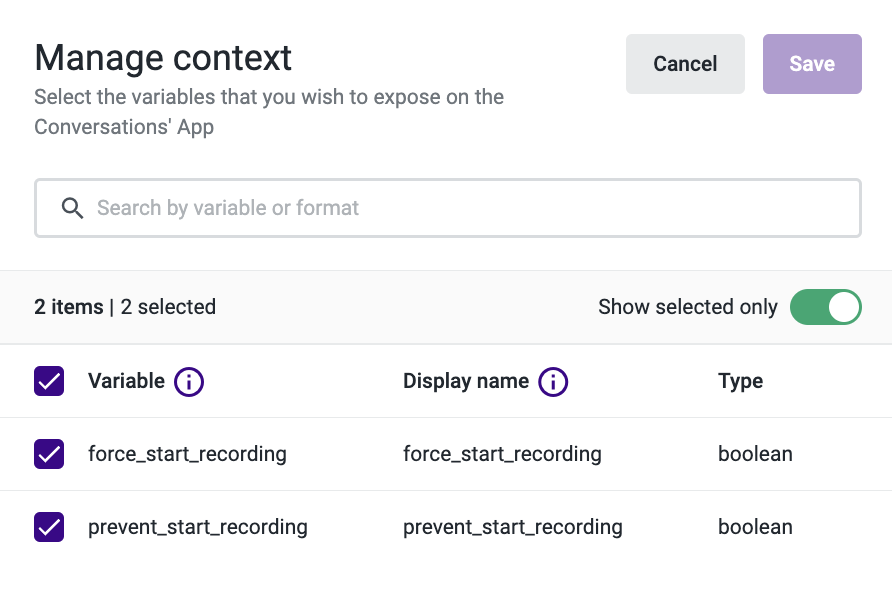Image resolution: width=892 pixels, height=610 pixels.
Task: Select the prevent_start_recording display name cell
Action: pos(513,527)
